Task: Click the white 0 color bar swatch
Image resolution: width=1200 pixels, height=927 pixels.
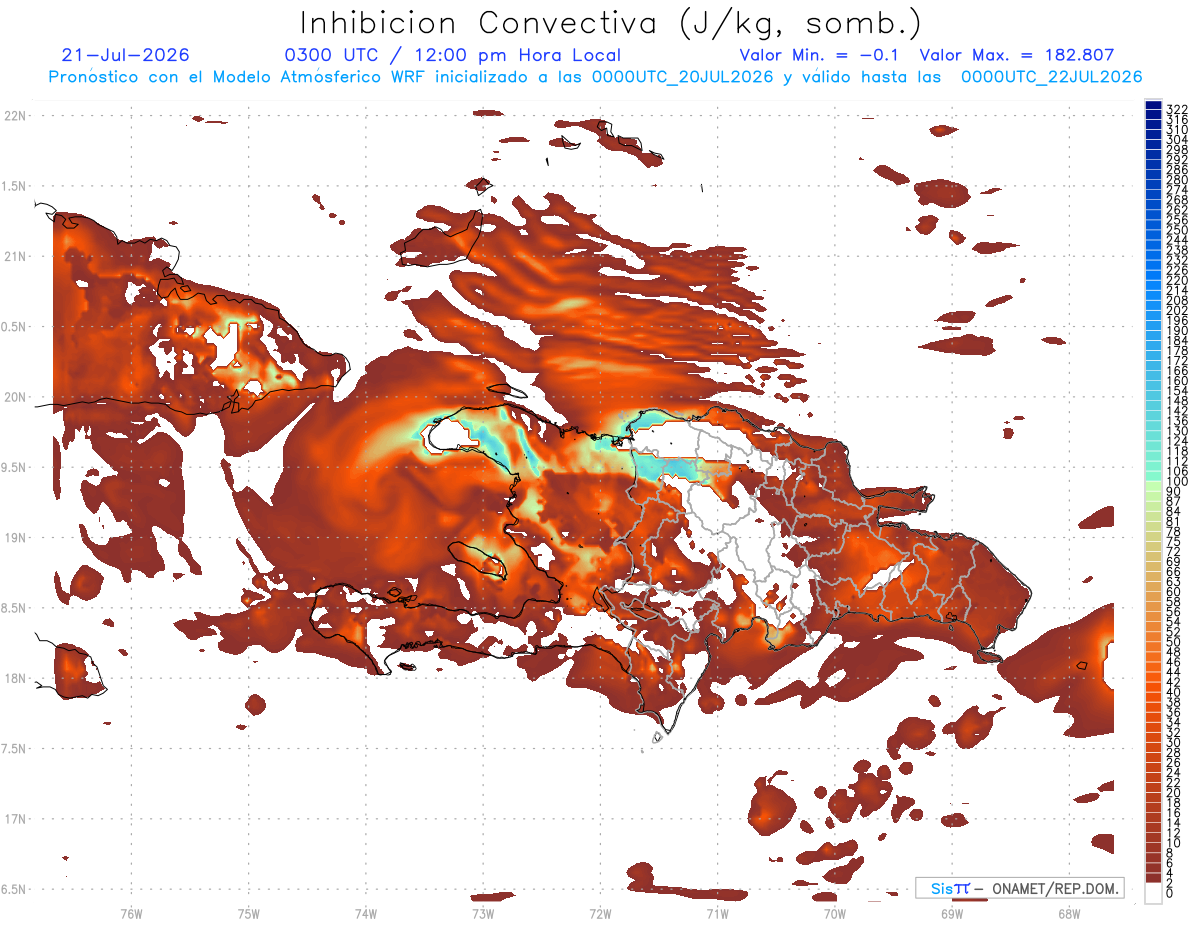Action: [1153, 893]
